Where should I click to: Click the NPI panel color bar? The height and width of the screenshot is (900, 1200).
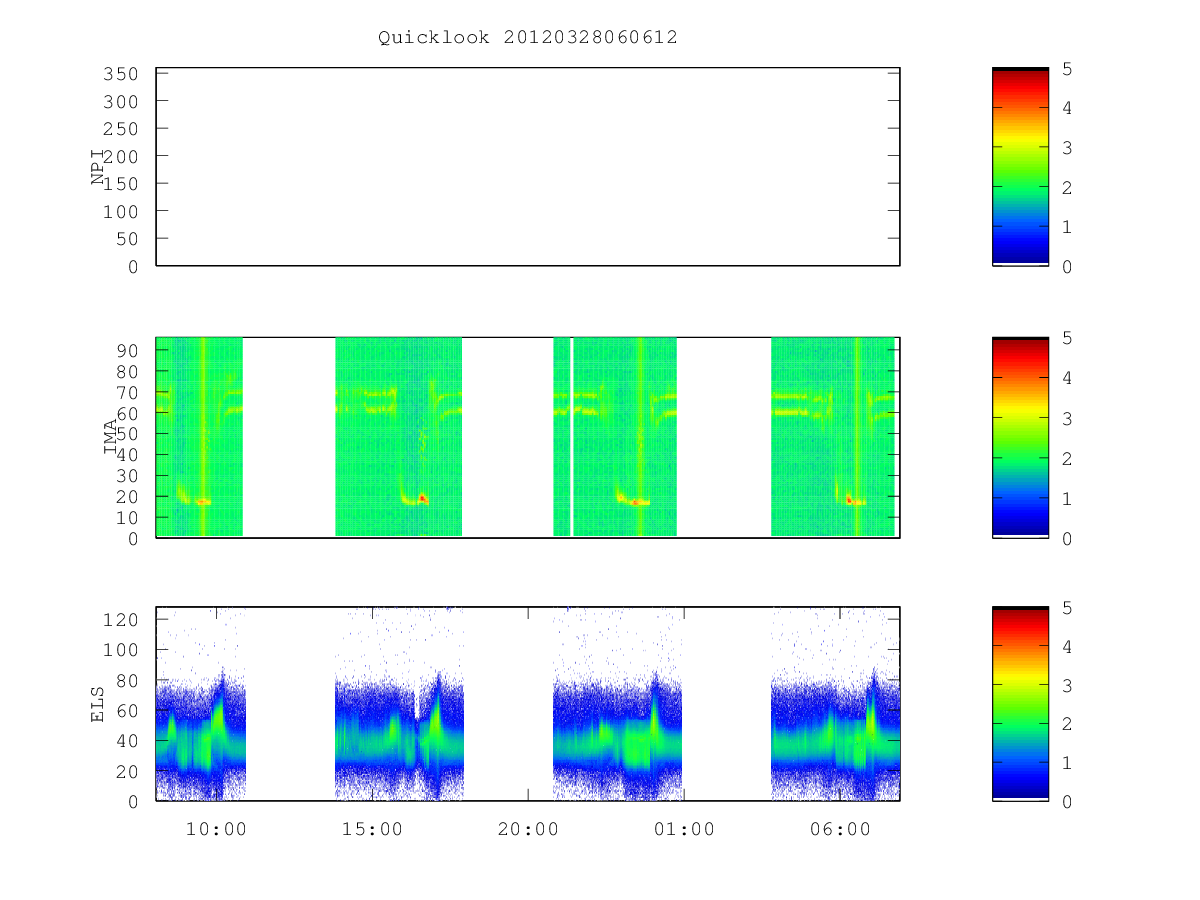click(1020, 167)
